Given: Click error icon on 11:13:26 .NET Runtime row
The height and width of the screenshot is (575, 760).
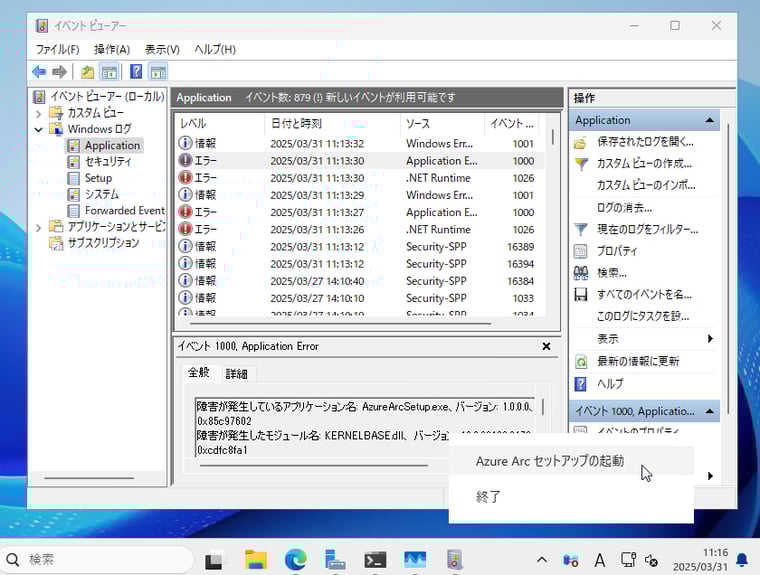Looking at the screenshot, I should click(185, 229).
